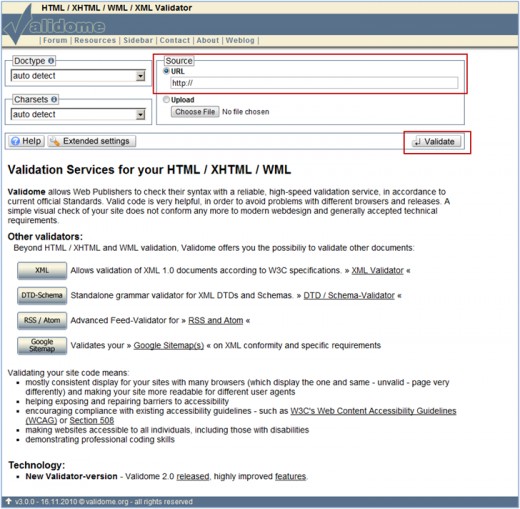Click the Choose File button

pyautogui.click(x=195, y=112)
